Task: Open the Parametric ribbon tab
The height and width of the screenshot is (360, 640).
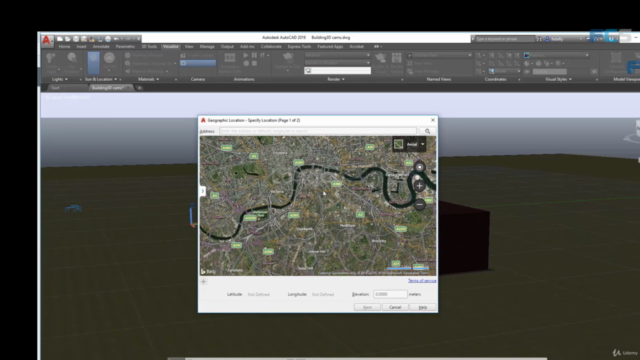Action: tap(125, 47)
